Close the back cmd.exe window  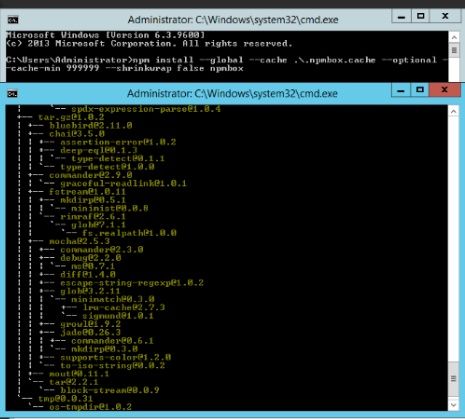click(445, 16)
